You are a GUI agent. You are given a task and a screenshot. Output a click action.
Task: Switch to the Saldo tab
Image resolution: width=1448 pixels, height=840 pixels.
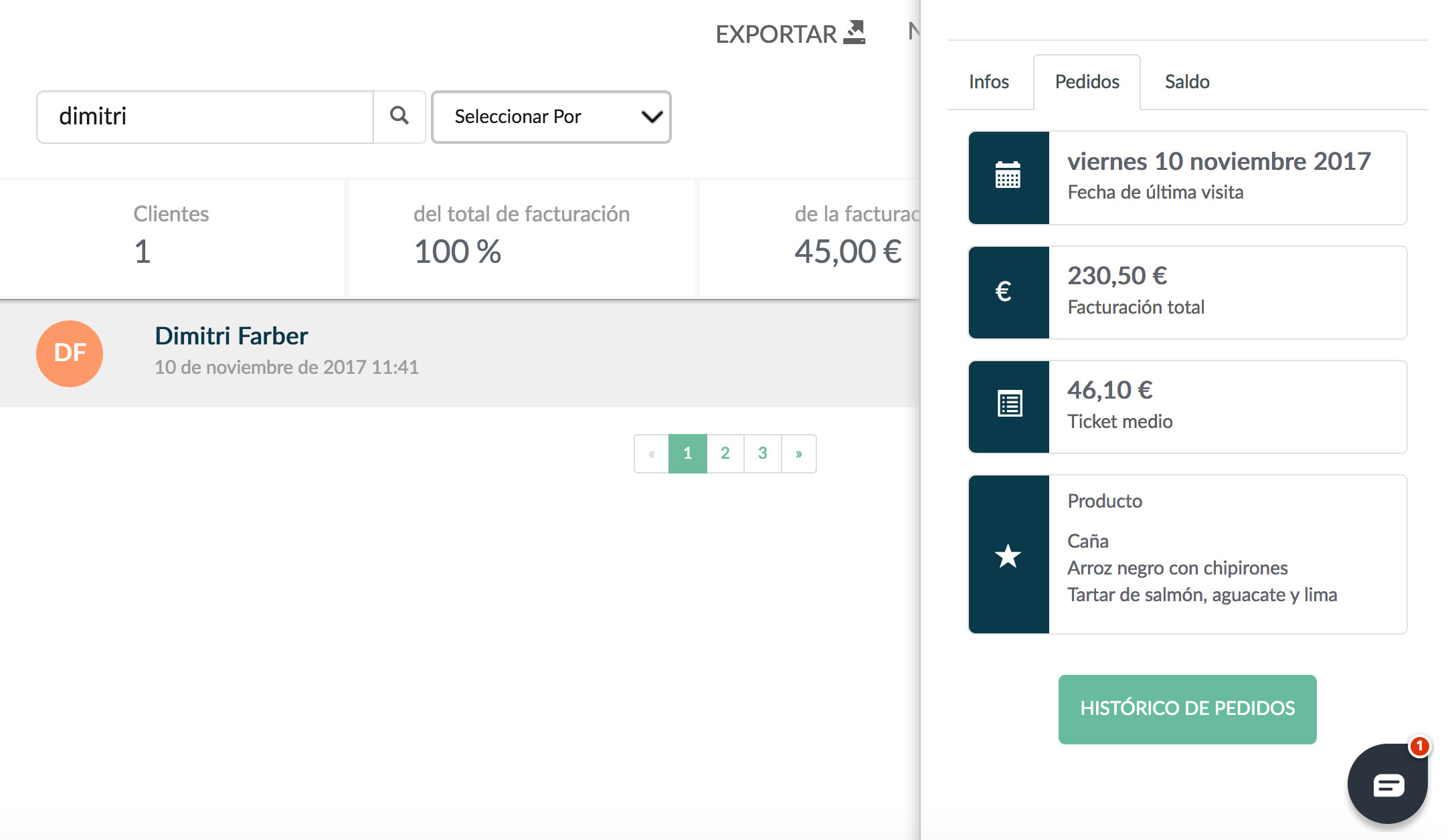(1187, 82)
